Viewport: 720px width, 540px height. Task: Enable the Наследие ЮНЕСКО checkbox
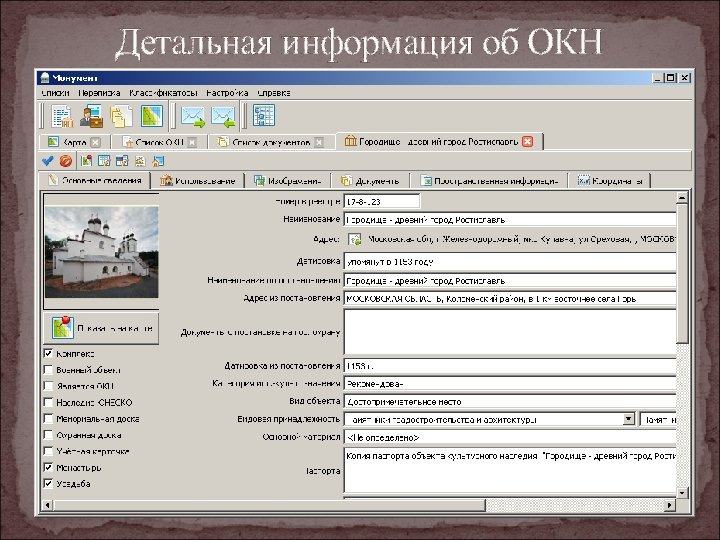pyautogui.click(x=48, y=402)
